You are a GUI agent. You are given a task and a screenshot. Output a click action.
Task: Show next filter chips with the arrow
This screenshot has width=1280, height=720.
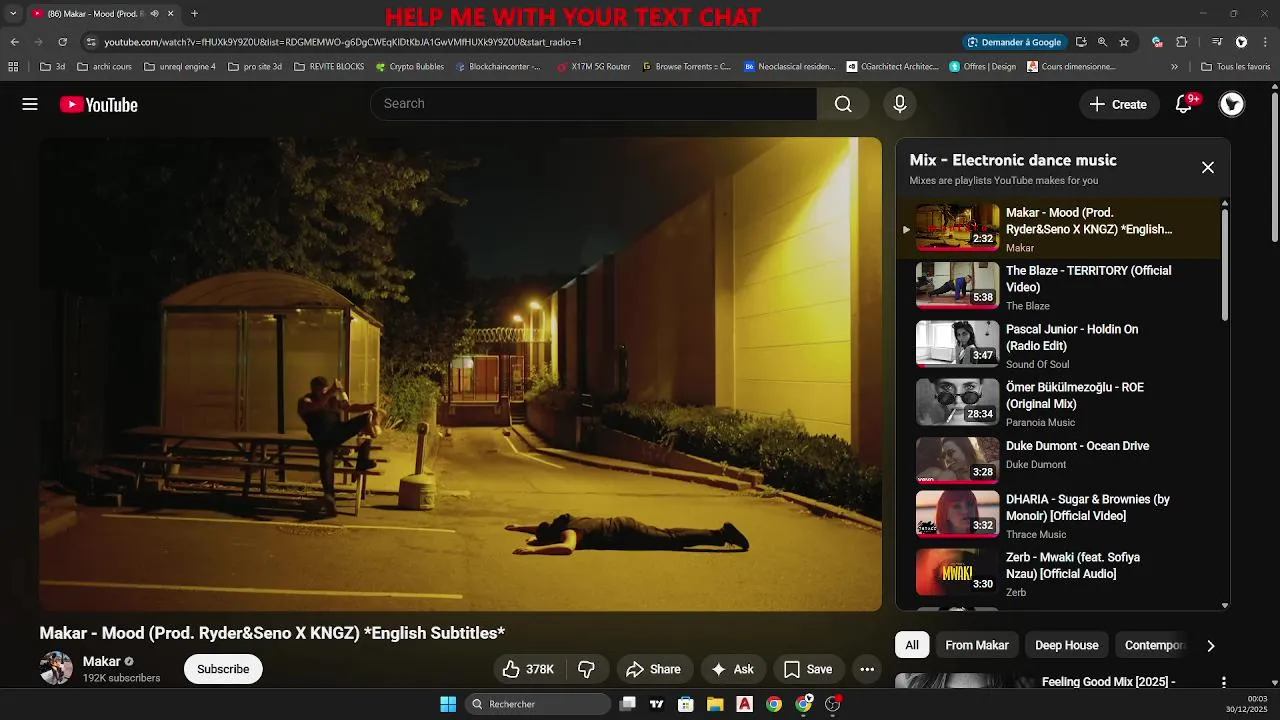click(1210, 646)
